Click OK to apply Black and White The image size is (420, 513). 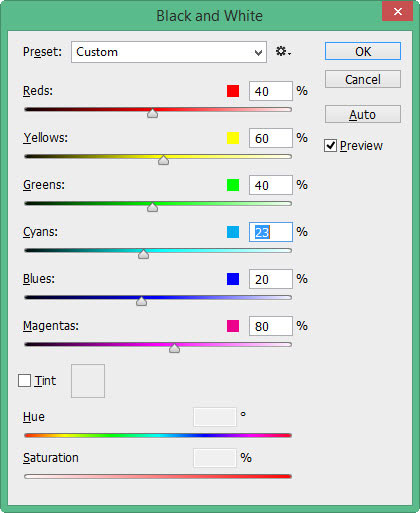point(363,51)
